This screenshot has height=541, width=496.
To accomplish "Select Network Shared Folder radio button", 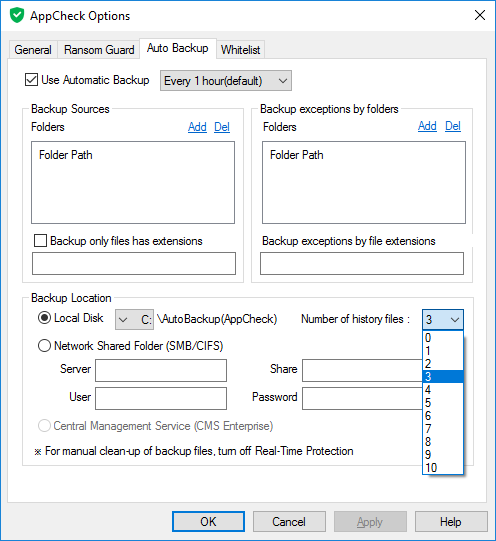I will tap(44, 345).
